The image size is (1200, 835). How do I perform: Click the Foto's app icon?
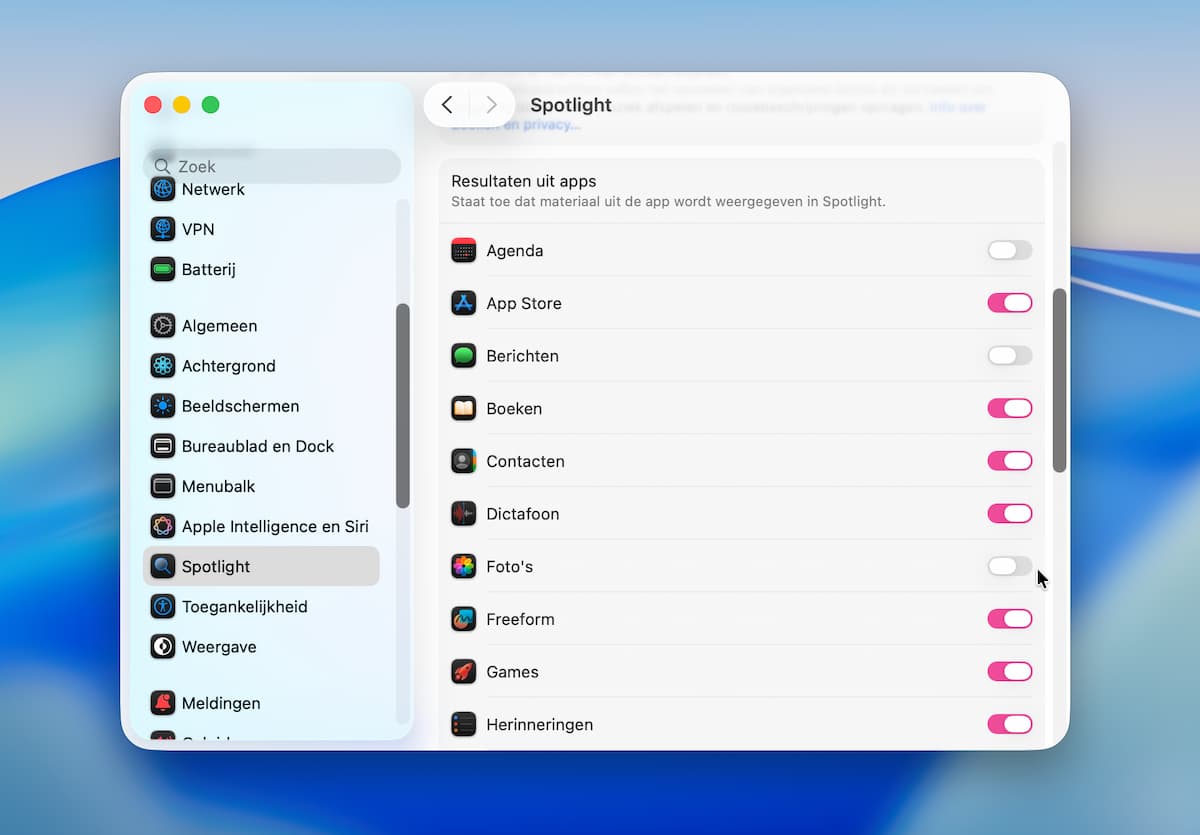tap(463, 567)
